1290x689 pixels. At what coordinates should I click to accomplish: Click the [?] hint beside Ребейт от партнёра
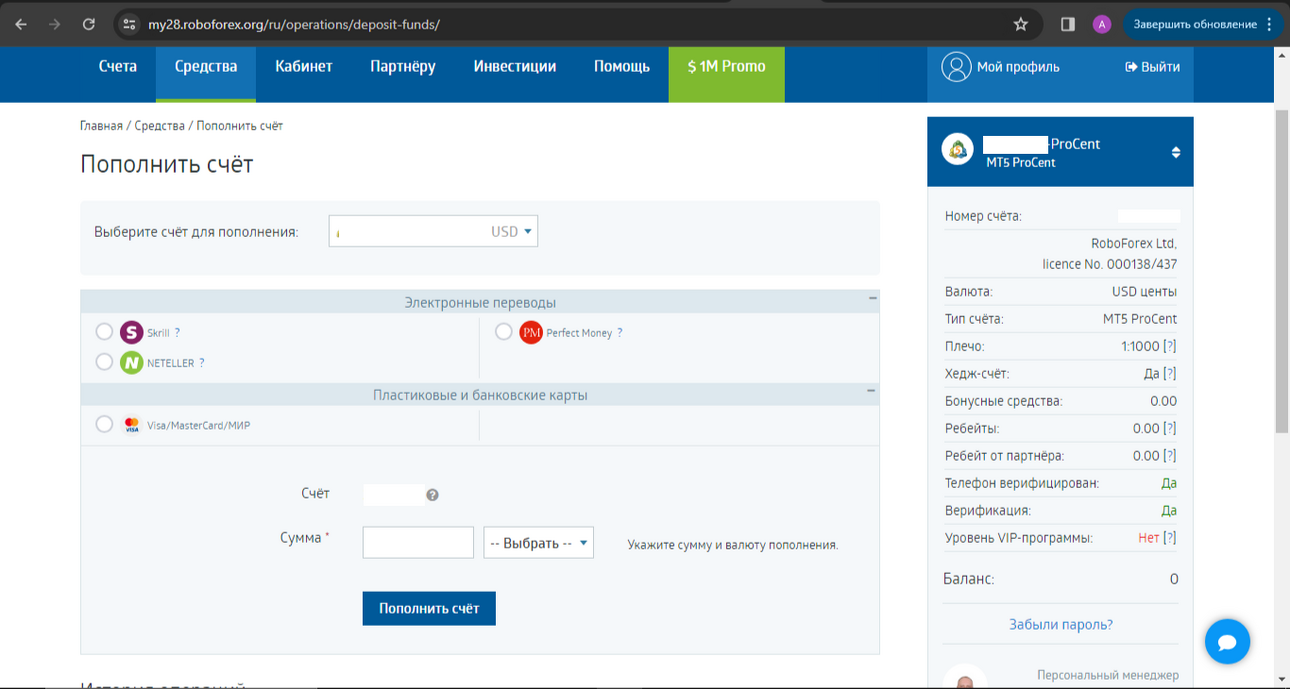pos(1169,455)
